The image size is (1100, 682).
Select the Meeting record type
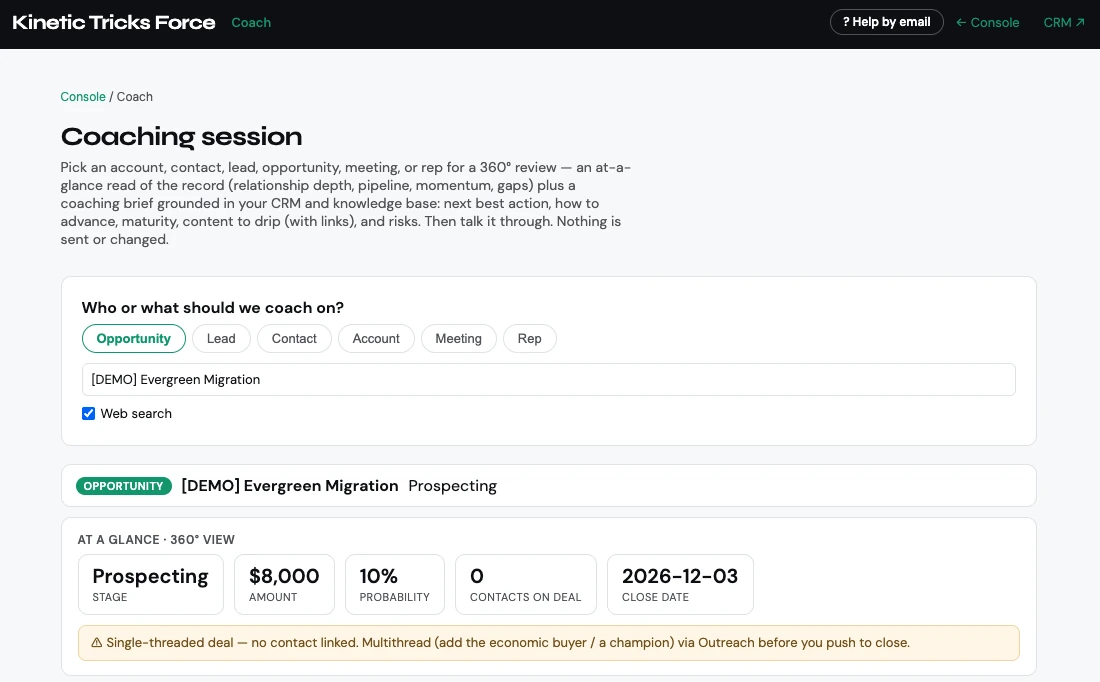click(x=458, y=338)
